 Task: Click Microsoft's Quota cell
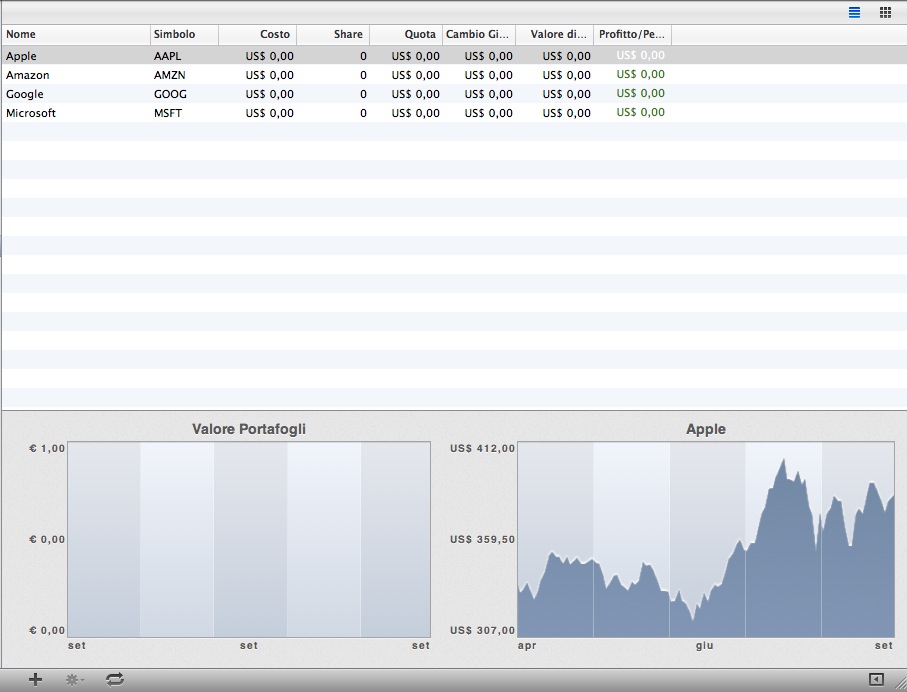[415, 113]
